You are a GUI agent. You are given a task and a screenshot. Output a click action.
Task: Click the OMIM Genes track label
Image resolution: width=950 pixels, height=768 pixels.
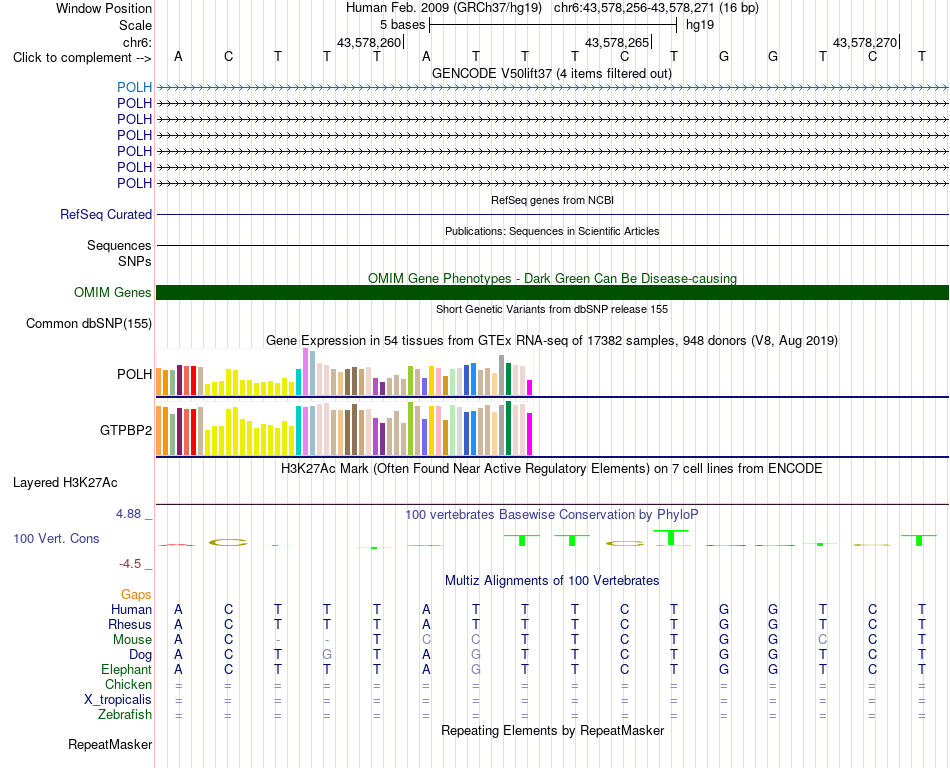click(113, 293)
